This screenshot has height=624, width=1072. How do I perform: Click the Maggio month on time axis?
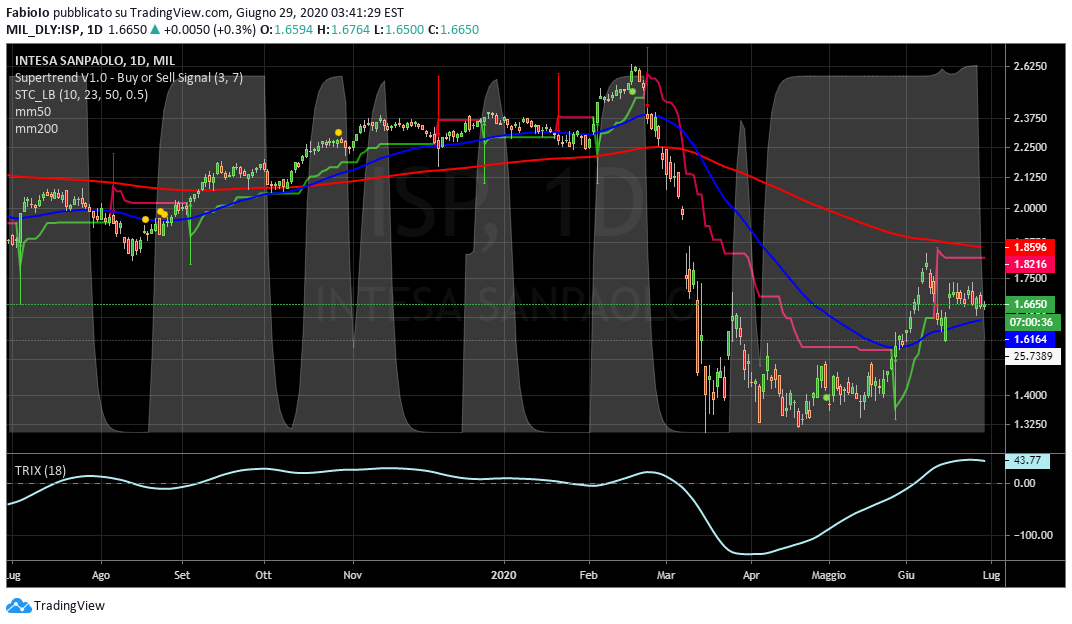coord(829,575)
